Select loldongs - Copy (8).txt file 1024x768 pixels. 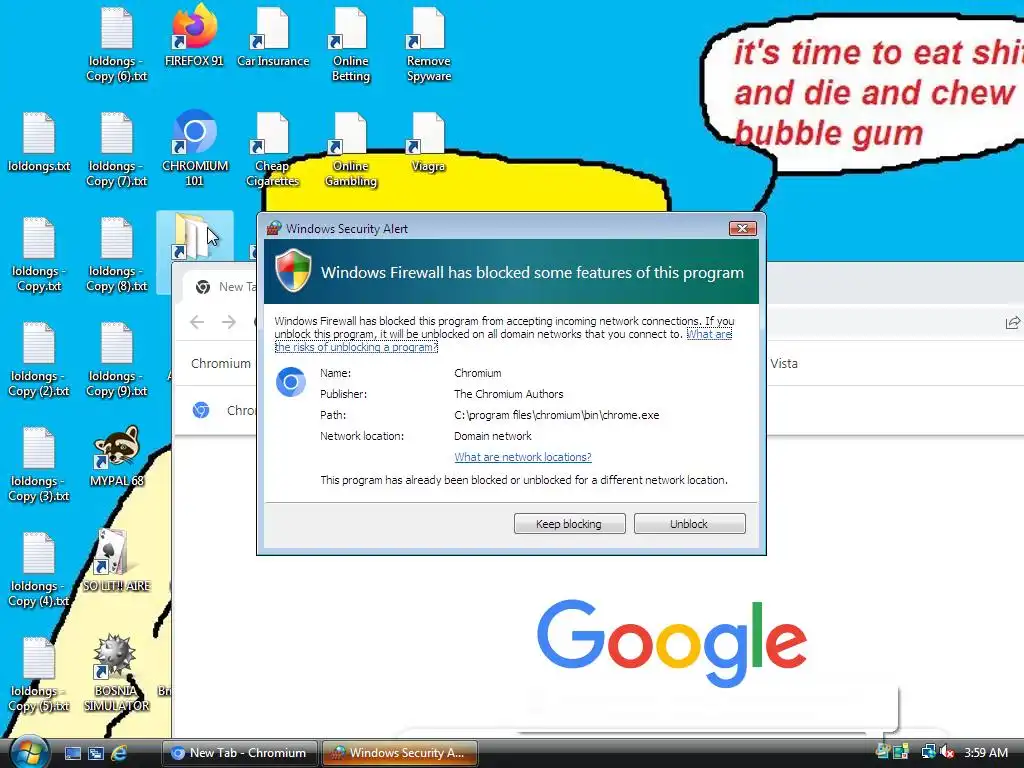pyautogui.click(x=117, y=254)
